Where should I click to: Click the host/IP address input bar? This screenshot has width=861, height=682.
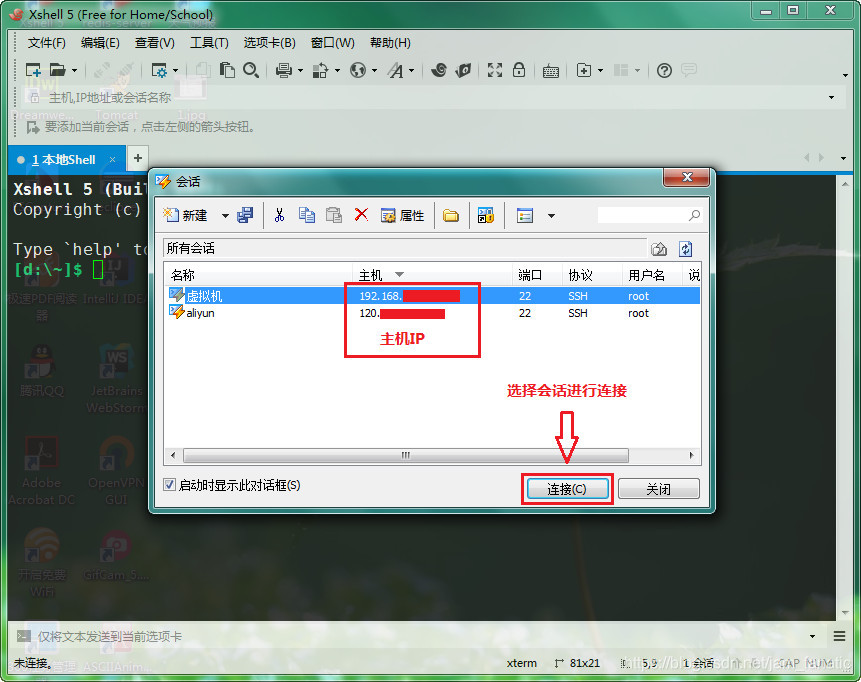point(434,98)
